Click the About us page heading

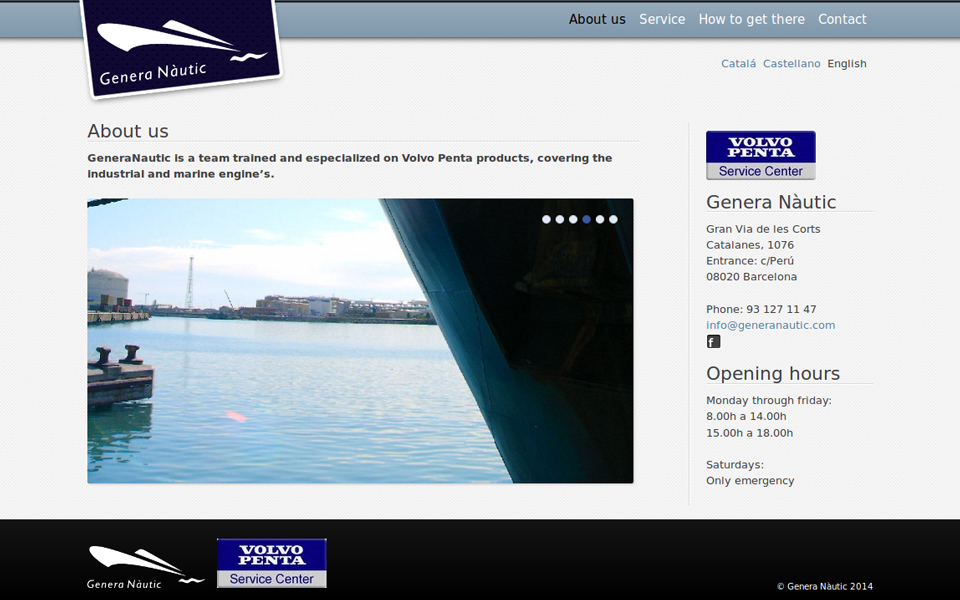[127, 131]
